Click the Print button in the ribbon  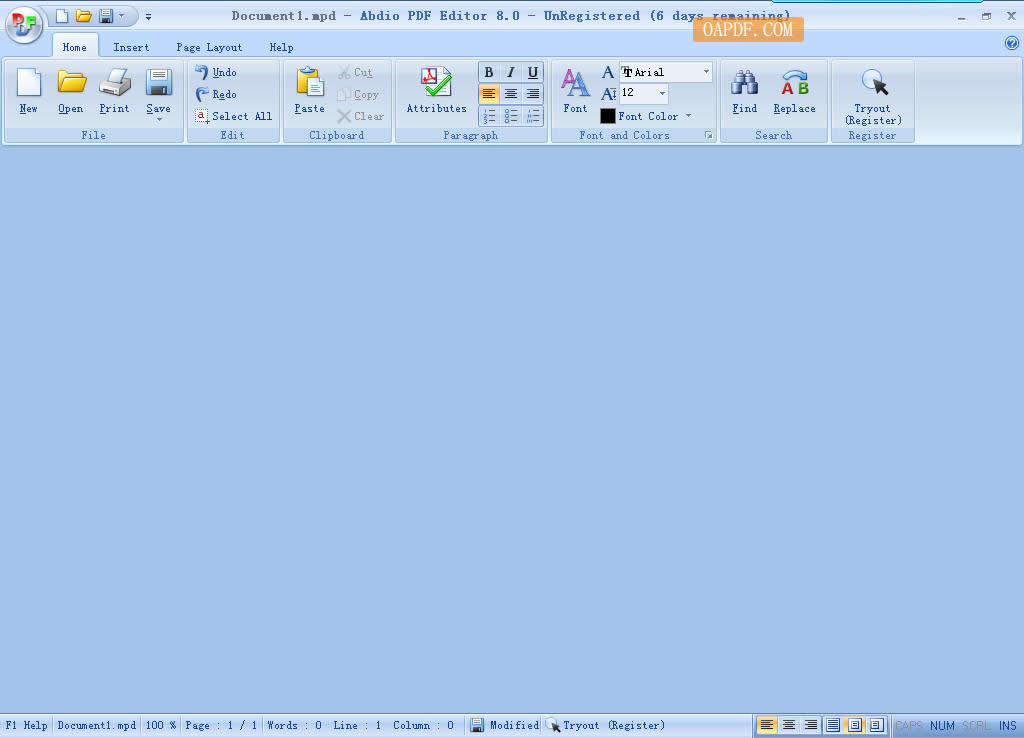[114, 91]
